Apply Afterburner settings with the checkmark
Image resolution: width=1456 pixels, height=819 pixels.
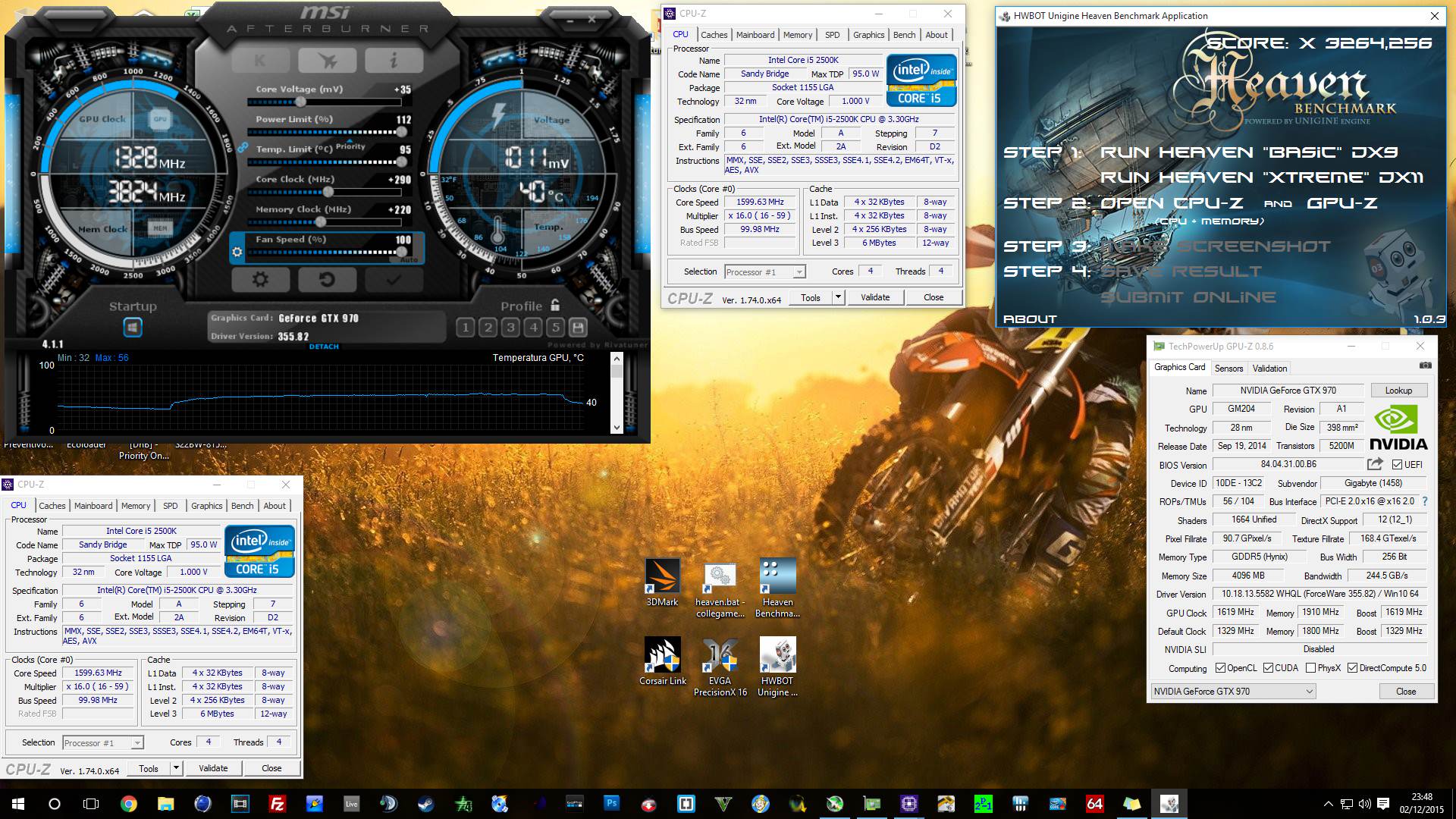394,279
